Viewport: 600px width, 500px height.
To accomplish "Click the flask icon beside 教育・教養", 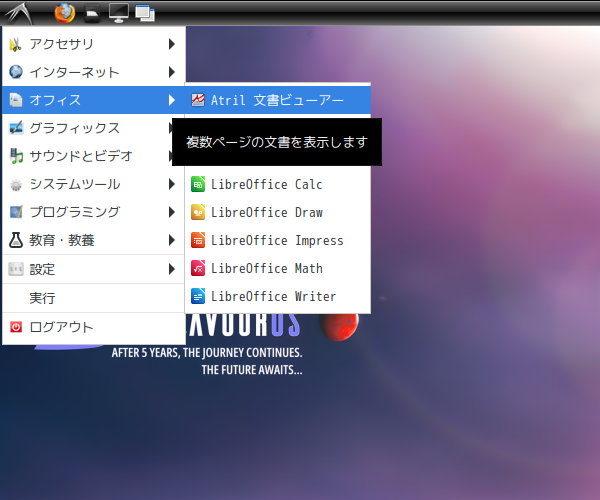I will (x=16, y=240).
